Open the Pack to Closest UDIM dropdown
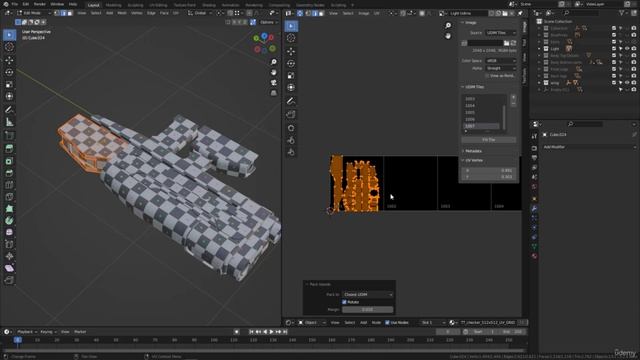 click(x=368, y=294)
